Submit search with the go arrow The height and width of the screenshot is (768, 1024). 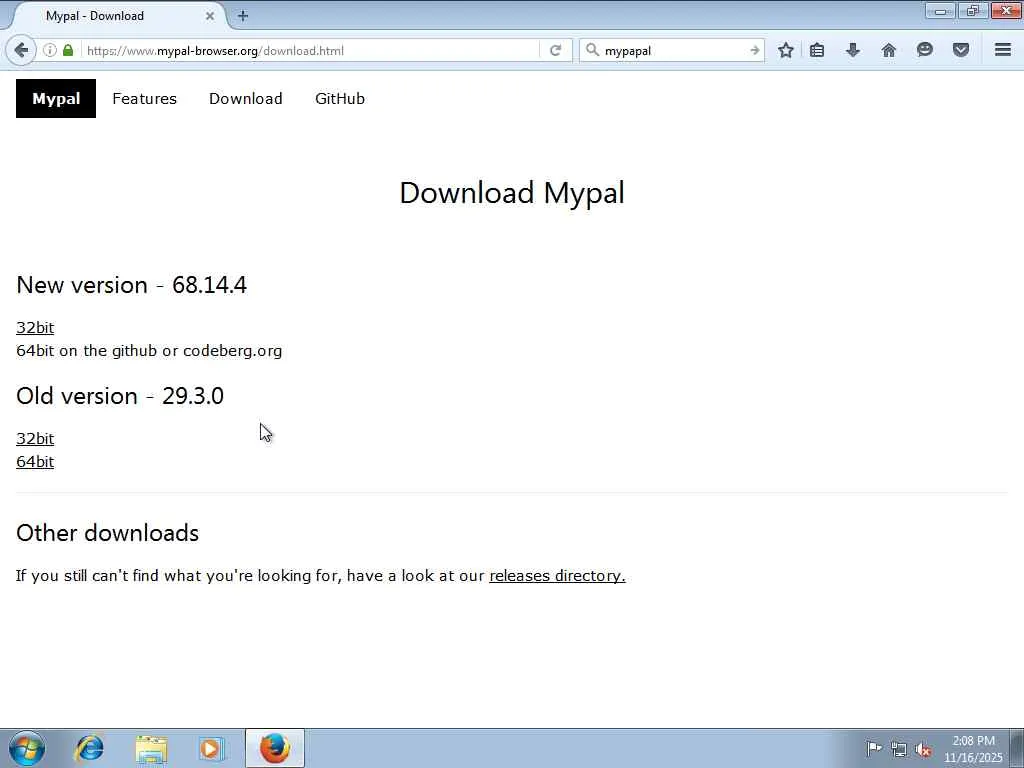(754, 50)
